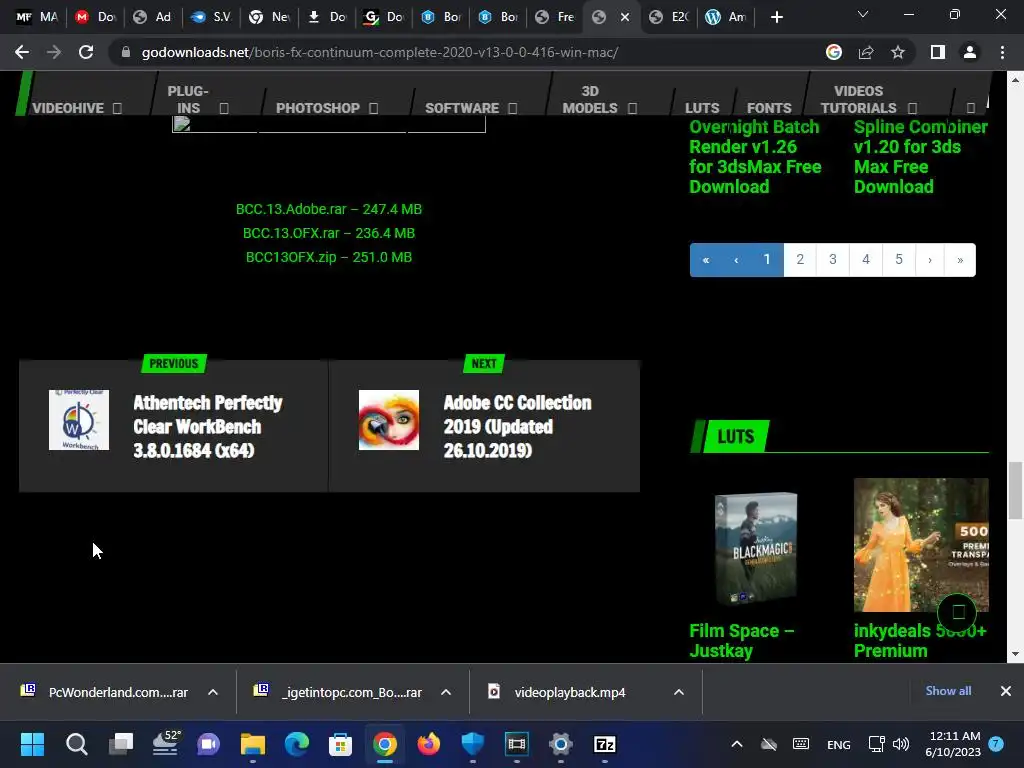This screenshot has height=768, width=1024.
Task: Open the videoplayback.mp4 downloaded file
Action: point(569,692)
